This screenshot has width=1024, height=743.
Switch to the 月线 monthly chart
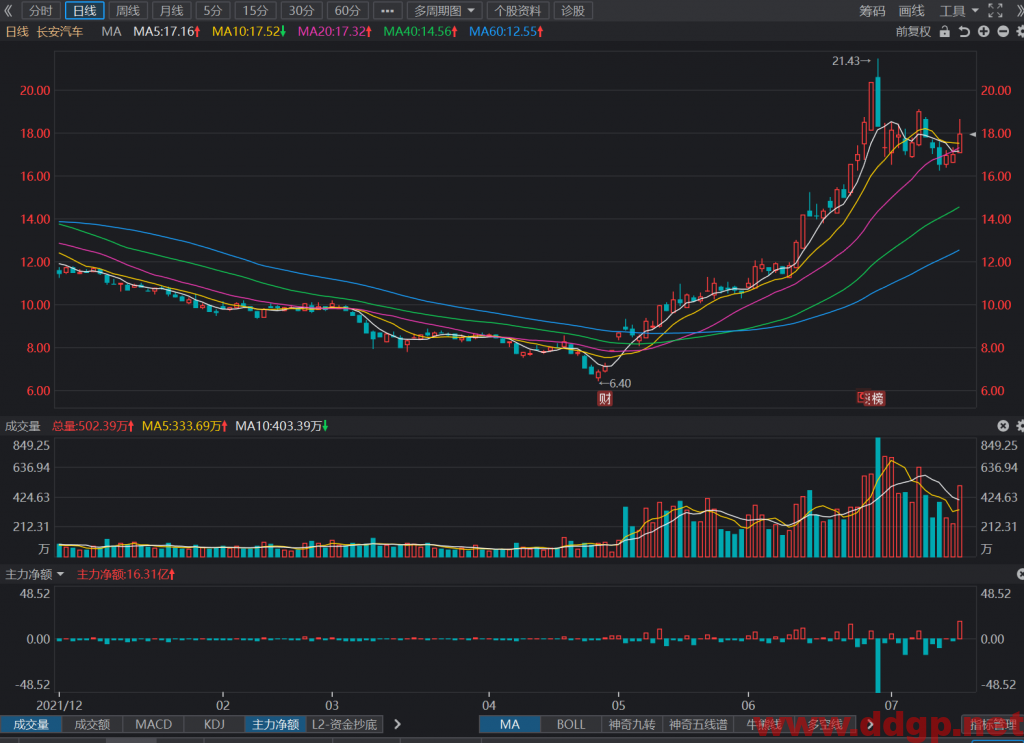[x=172, y=10]
